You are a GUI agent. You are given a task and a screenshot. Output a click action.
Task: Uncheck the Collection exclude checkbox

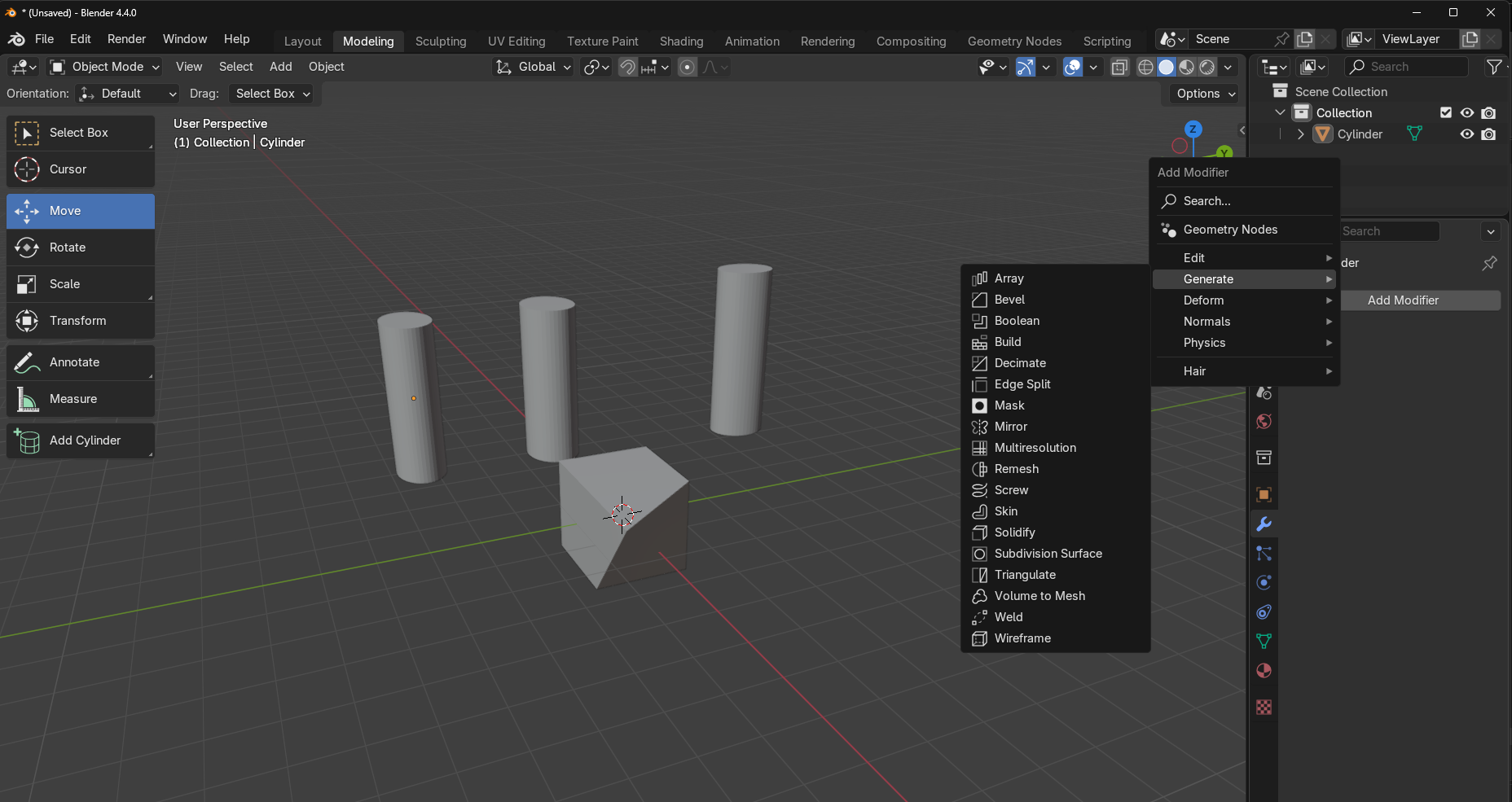coord(1445,113)
